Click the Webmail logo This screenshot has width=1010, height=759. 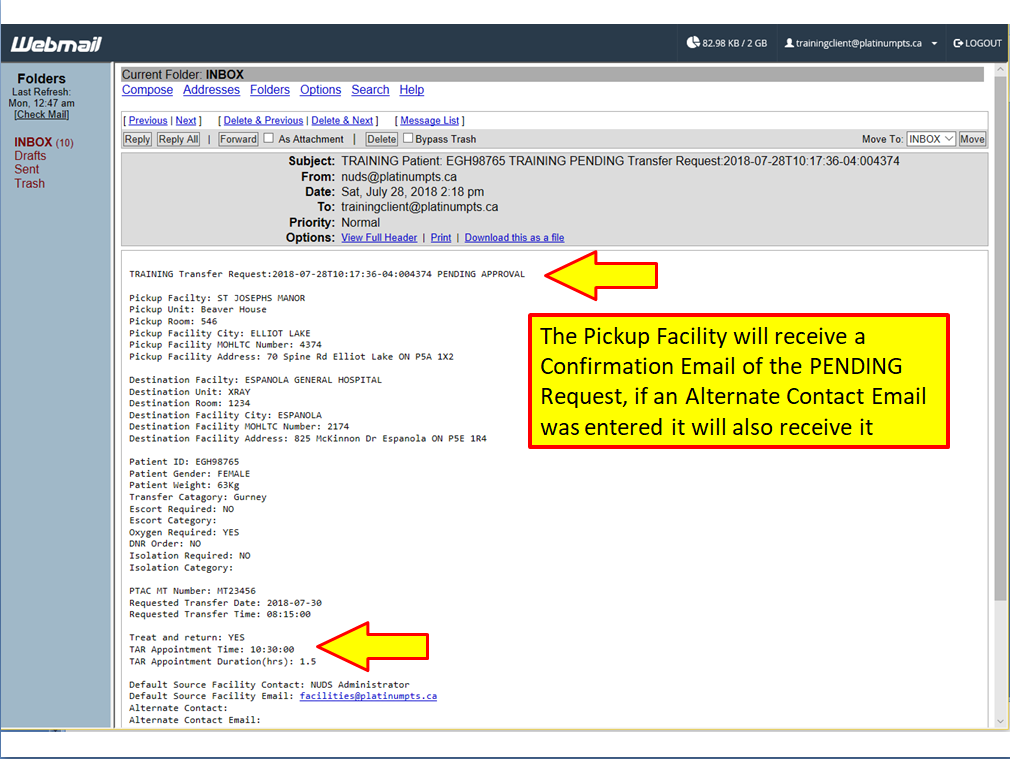[x=56, y=44]
